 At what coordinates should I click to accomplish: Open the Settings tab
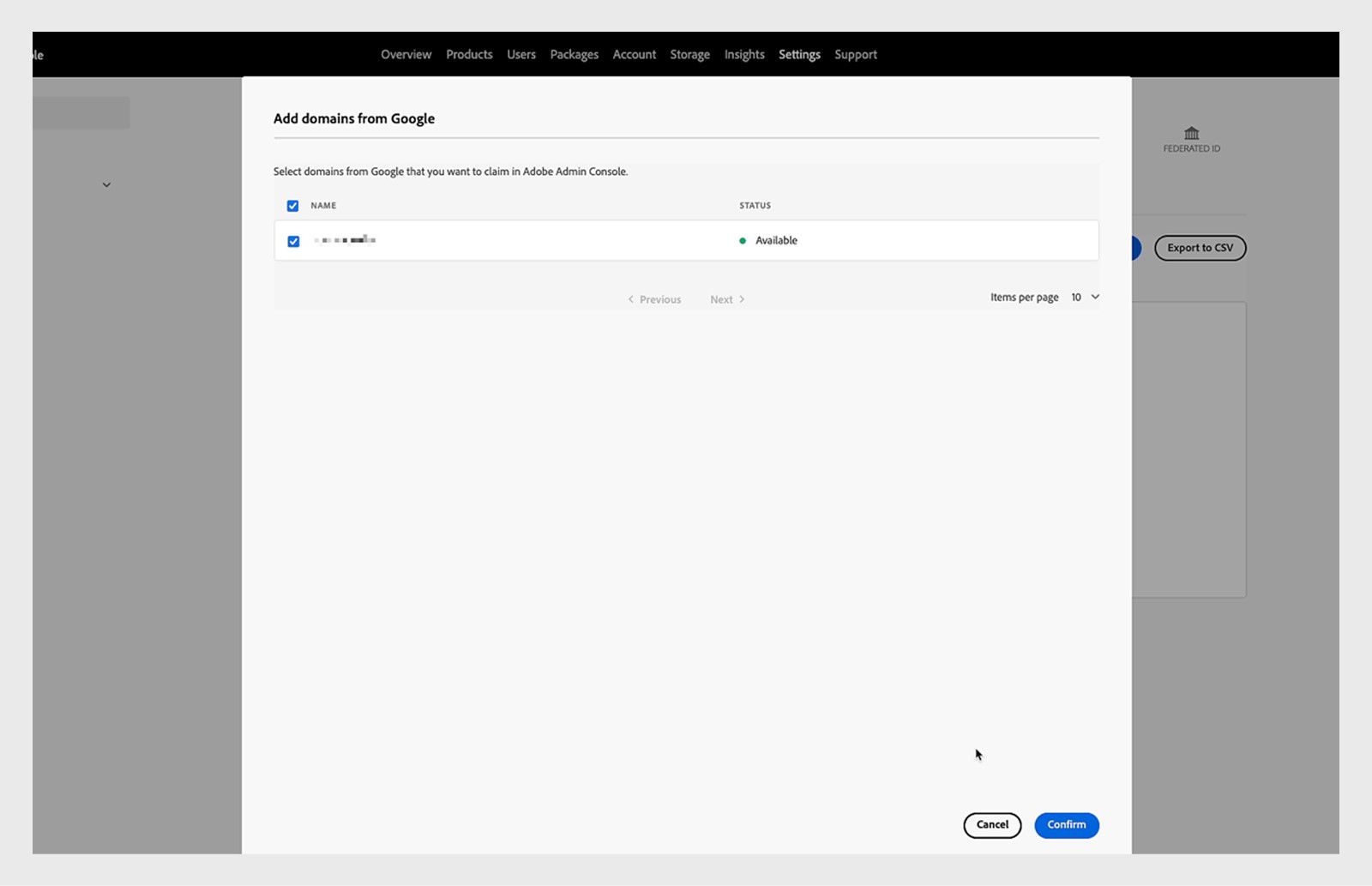pyautogui.click(x=799, y=55)
